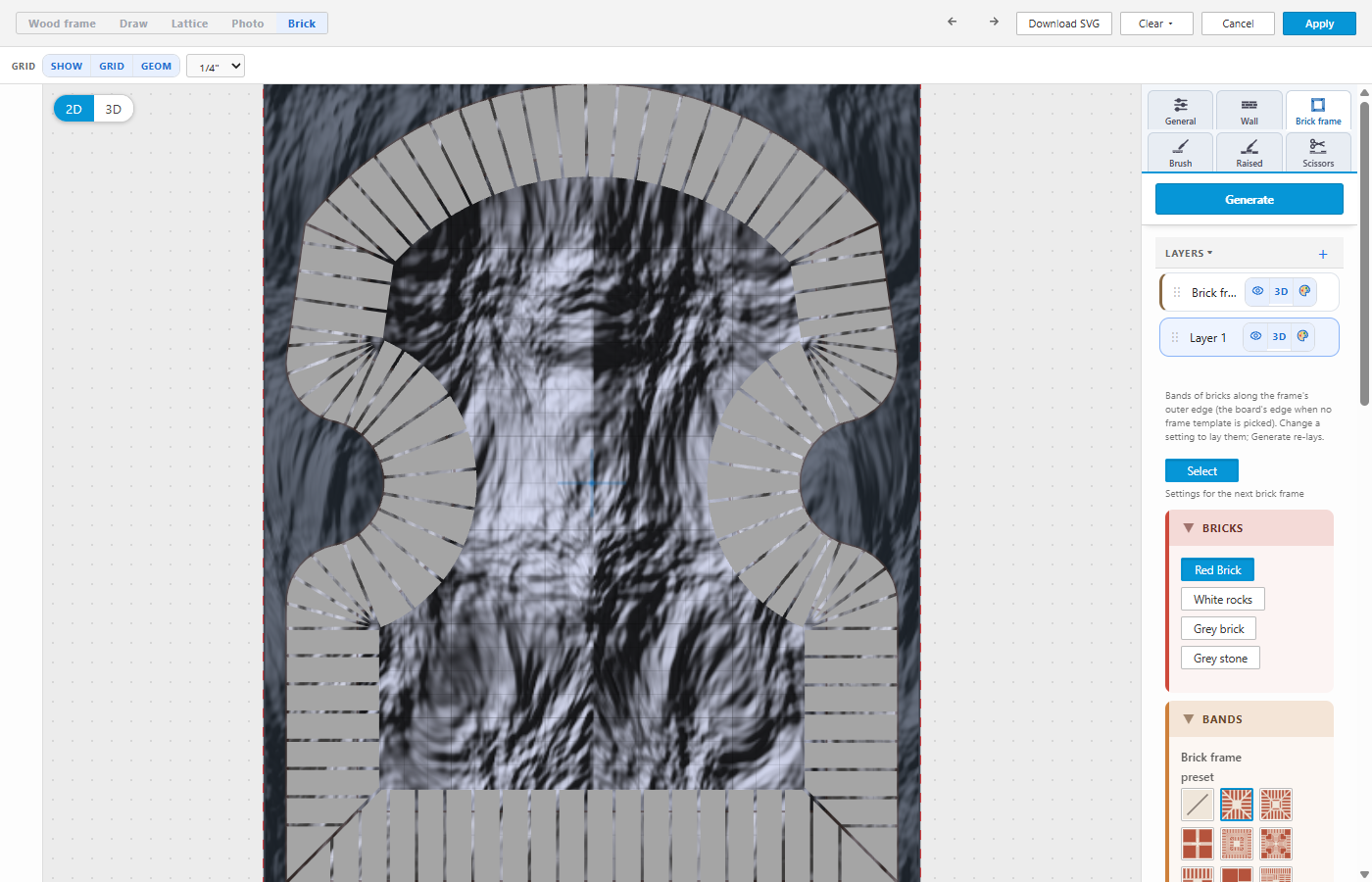The image size is (1372, 882).
Task: Grab the Layer 1 drag handle
Action: pos(1175,337)
